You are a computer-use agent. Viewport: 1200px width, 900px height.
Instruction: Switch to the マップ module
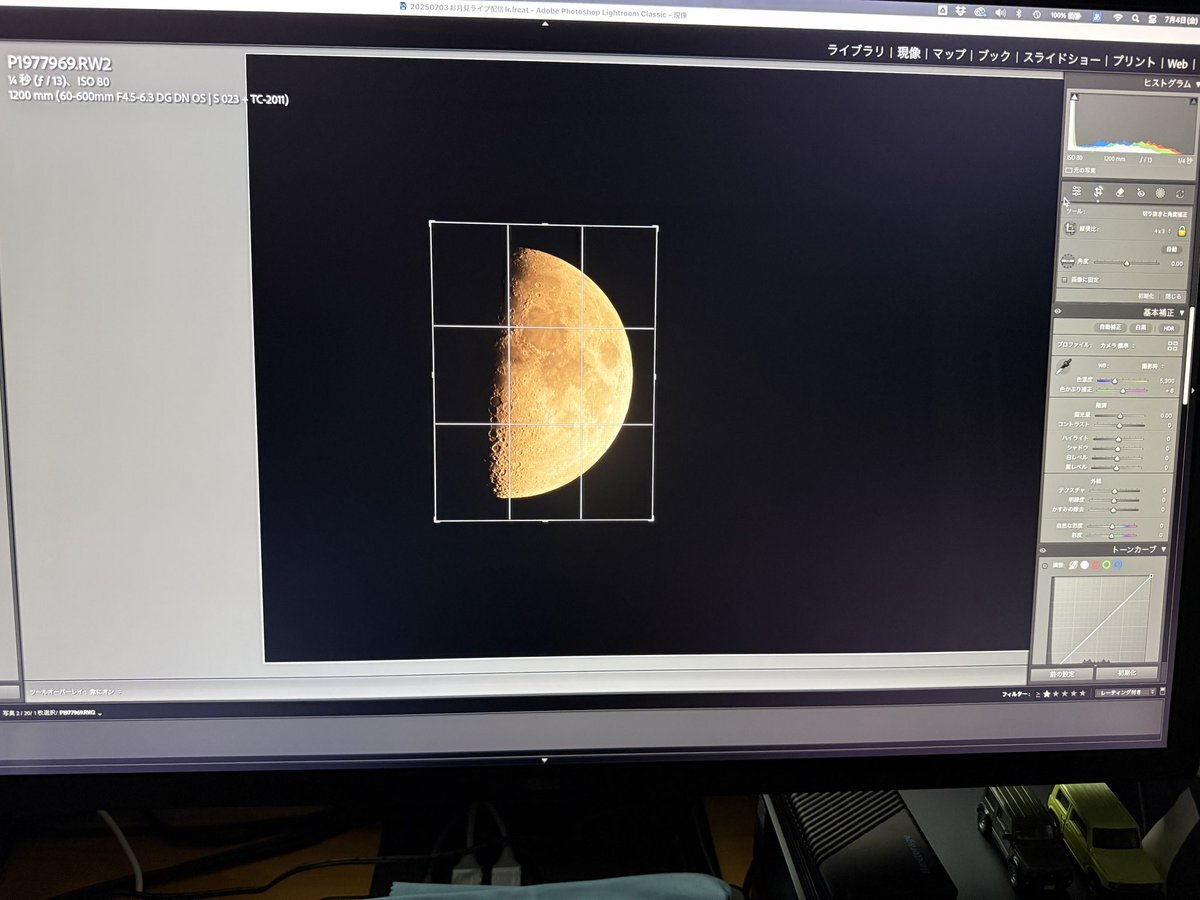click(x=949, y=53)
